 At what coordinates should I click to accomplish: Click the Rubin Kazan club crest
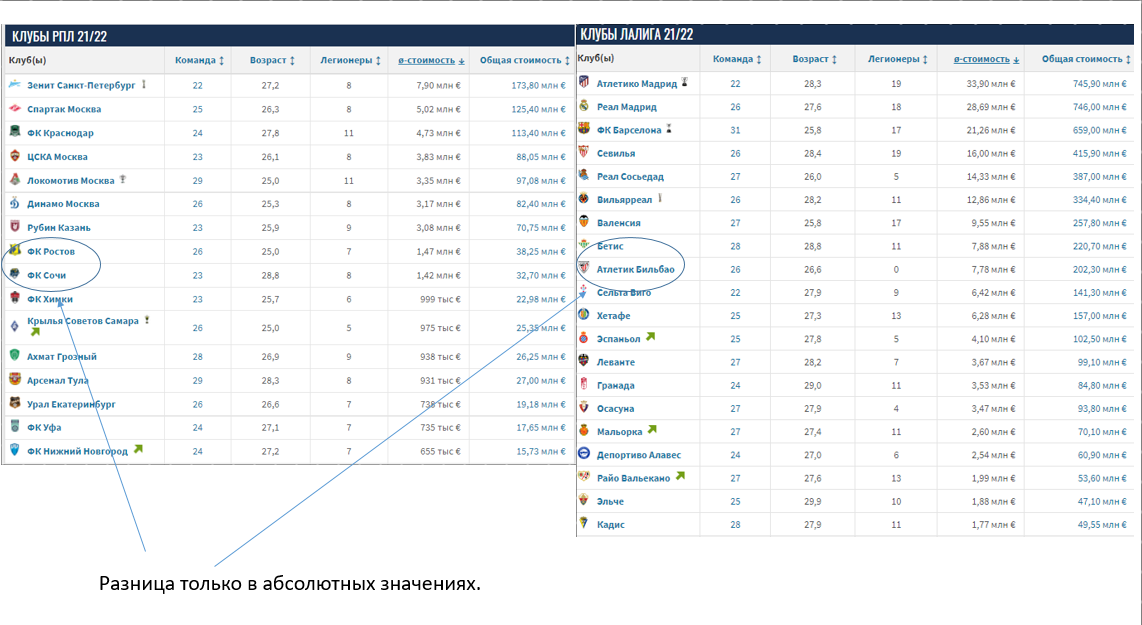[15, 227]
